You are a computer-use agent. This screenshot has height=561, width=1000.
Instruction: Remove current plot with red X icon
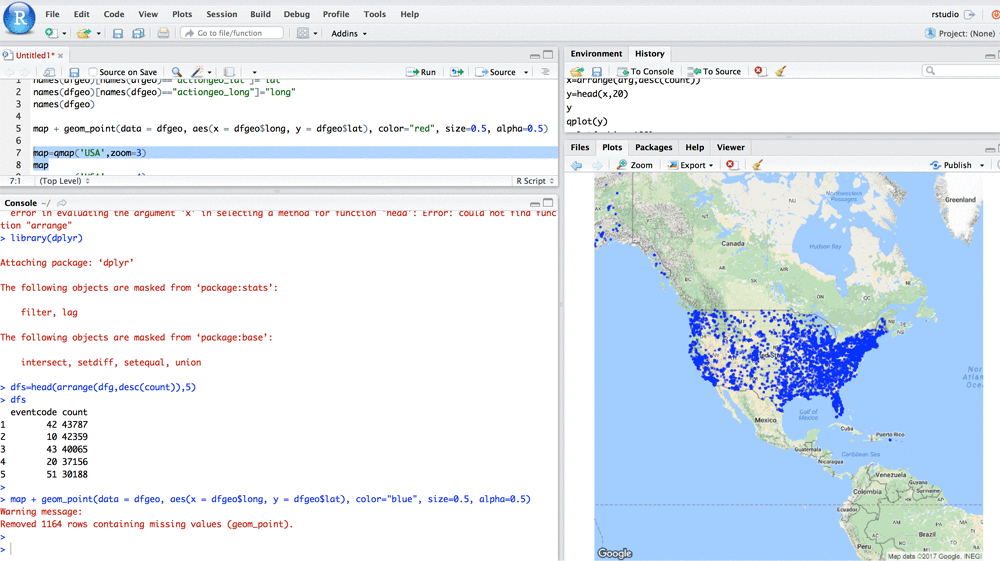(731, 165)
